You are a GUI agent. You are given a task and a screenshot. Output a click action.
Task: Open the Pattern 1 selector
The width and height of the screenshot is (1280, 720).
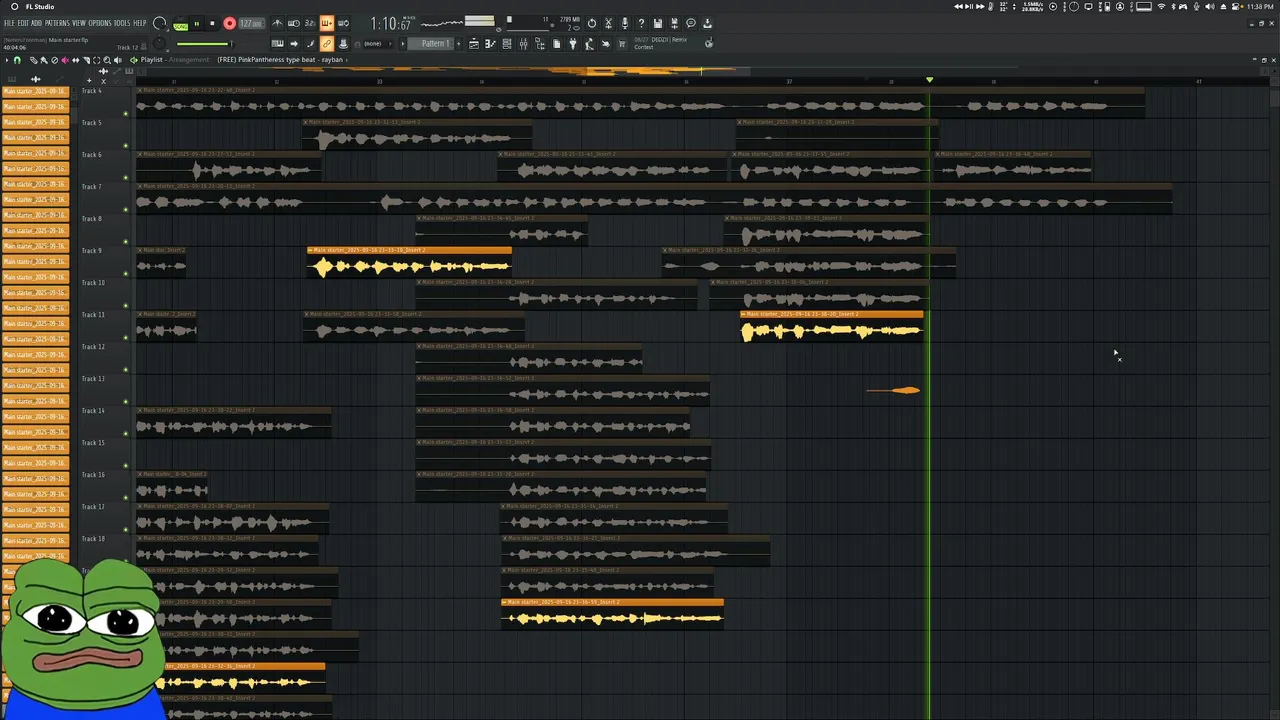(x=431, y=44)
